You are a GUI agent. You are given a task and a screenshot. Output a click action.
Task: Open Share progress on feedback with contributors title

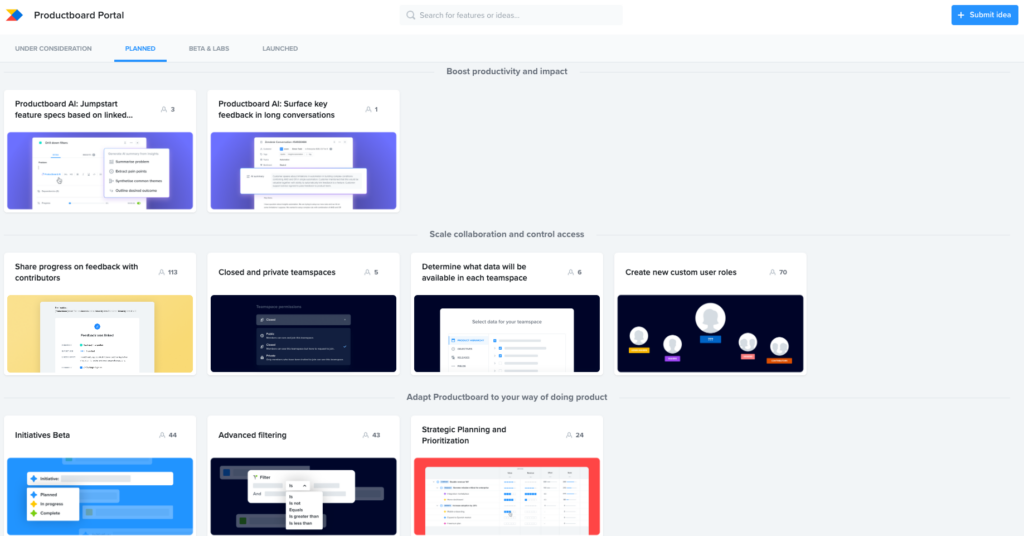[76, 272]
